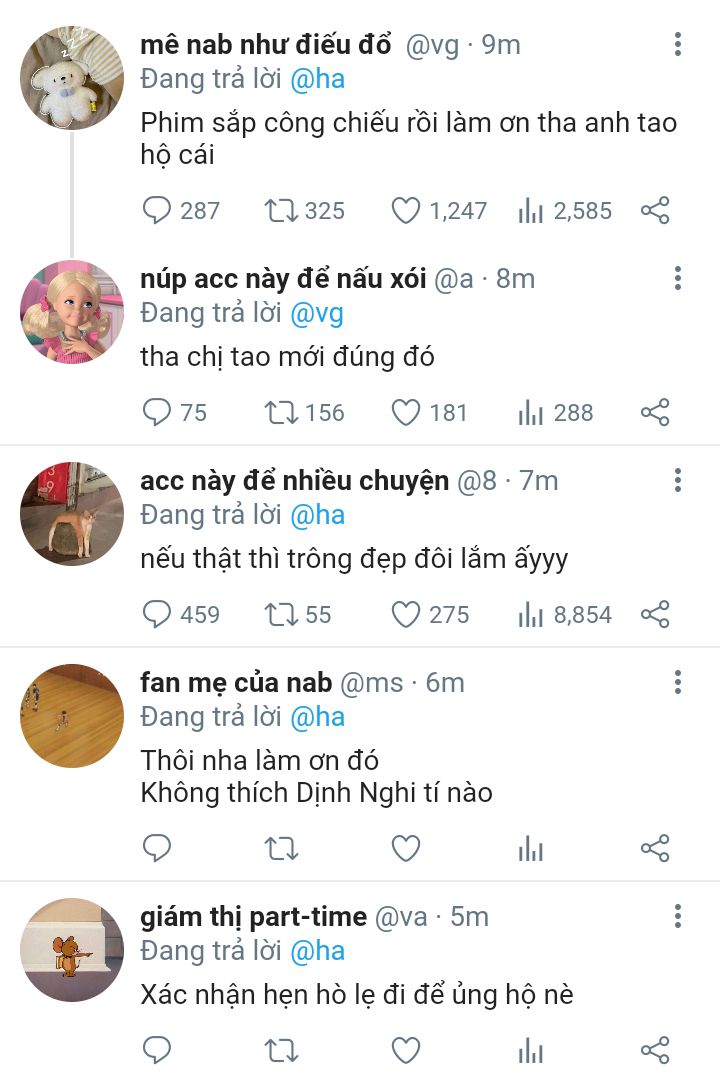720x1074 pixels.
Task: Open the teddy bear profile avatar
Action: pos(72,78)
